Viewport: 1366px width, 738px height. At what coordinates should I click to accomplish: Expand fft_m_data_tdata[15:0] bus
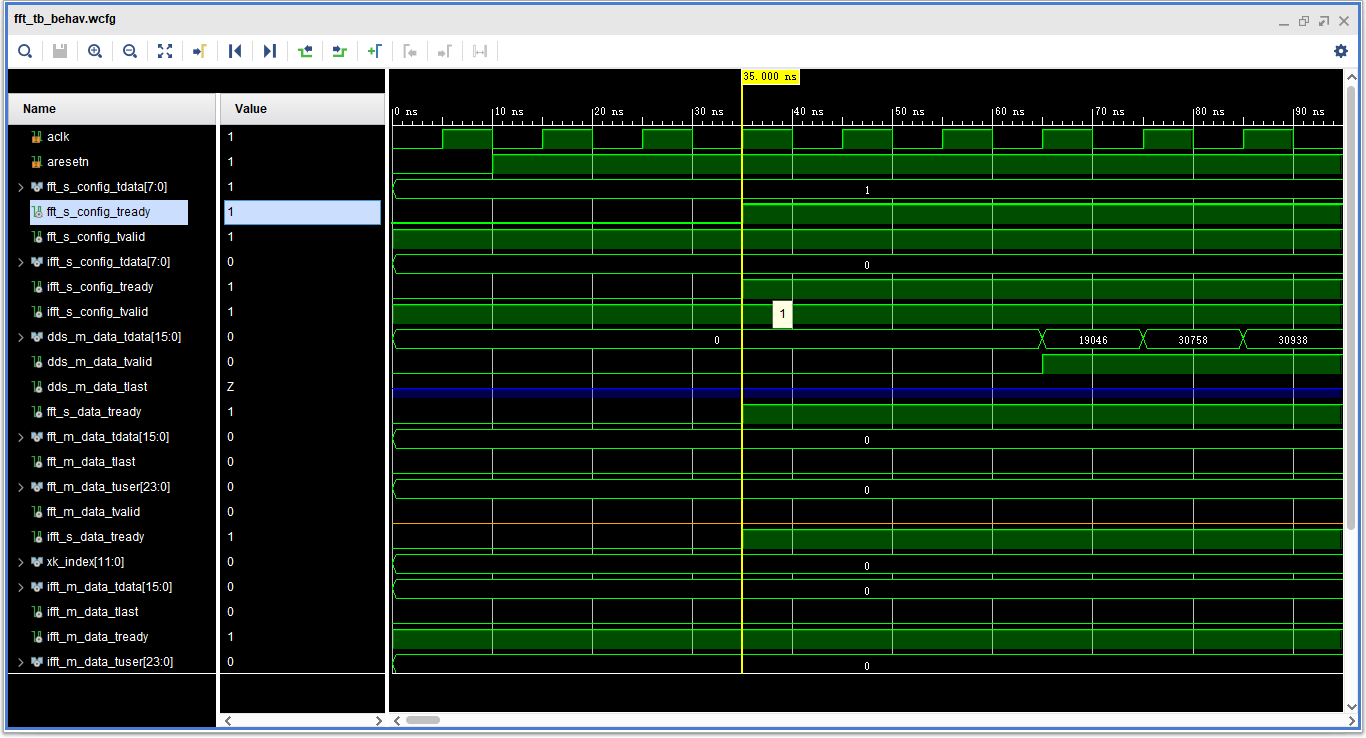21,437
